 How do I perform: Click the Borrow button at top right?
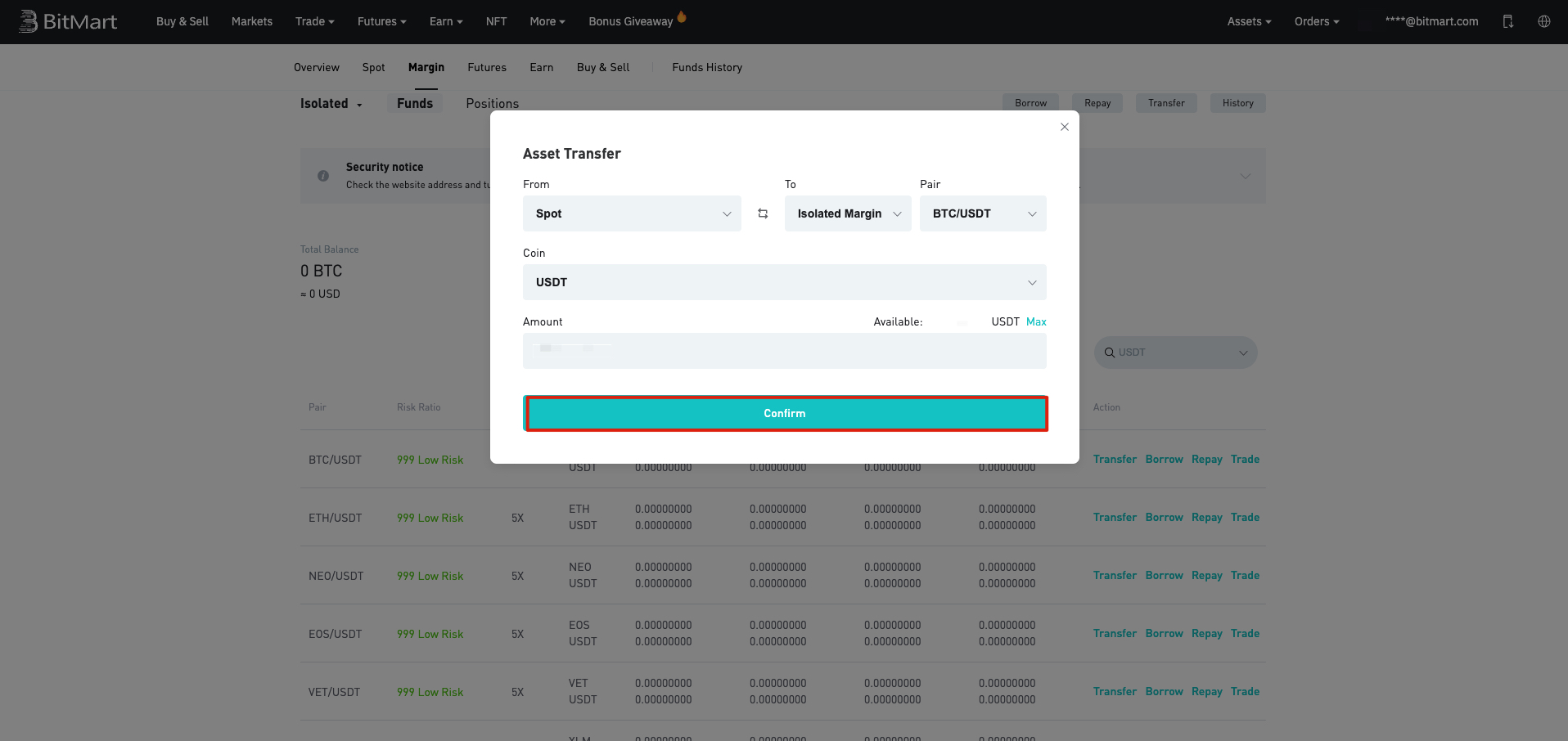1031,103
